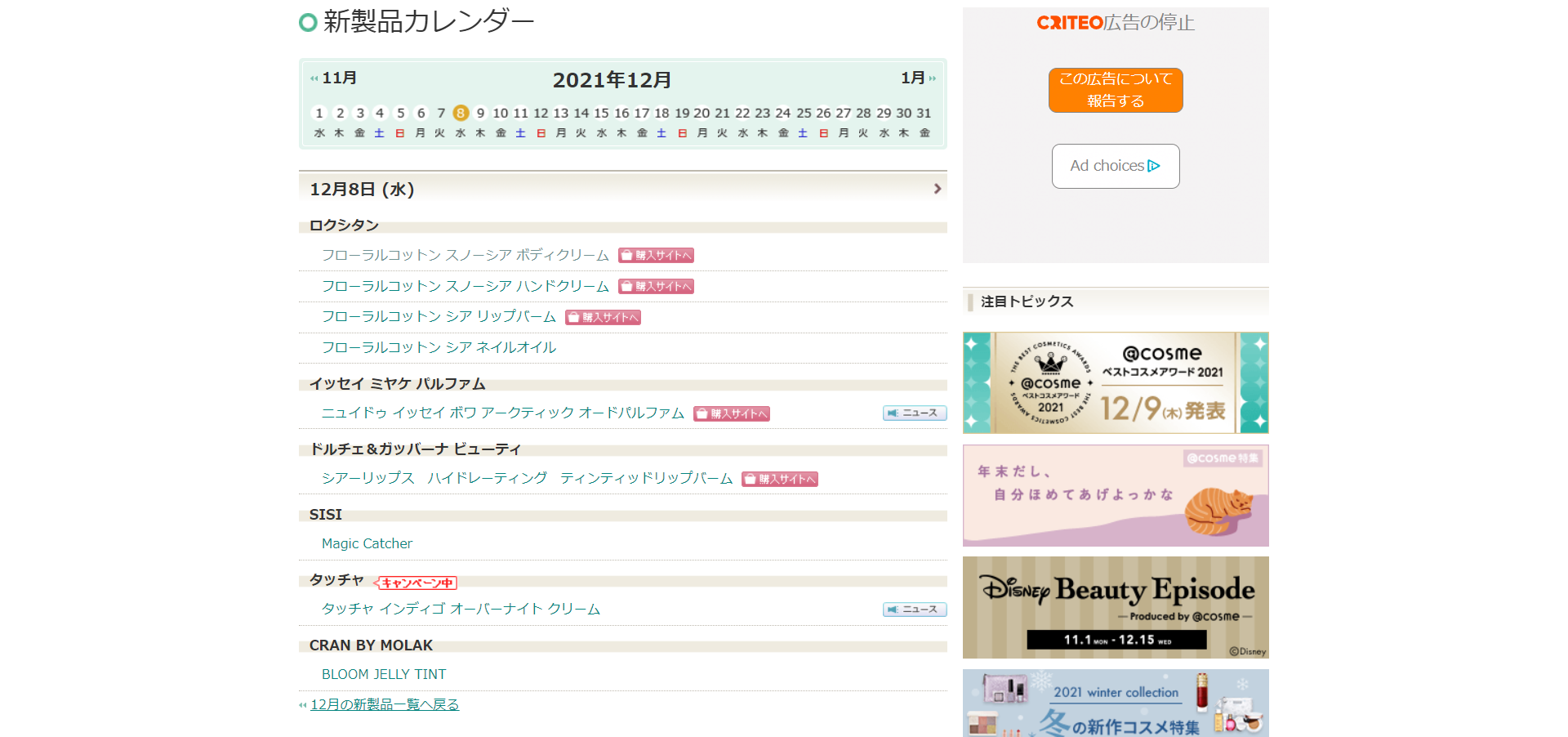Go to next month 1月
Image resolution: width=1568 pixels, height=737 pixels.
pos(918,78)
